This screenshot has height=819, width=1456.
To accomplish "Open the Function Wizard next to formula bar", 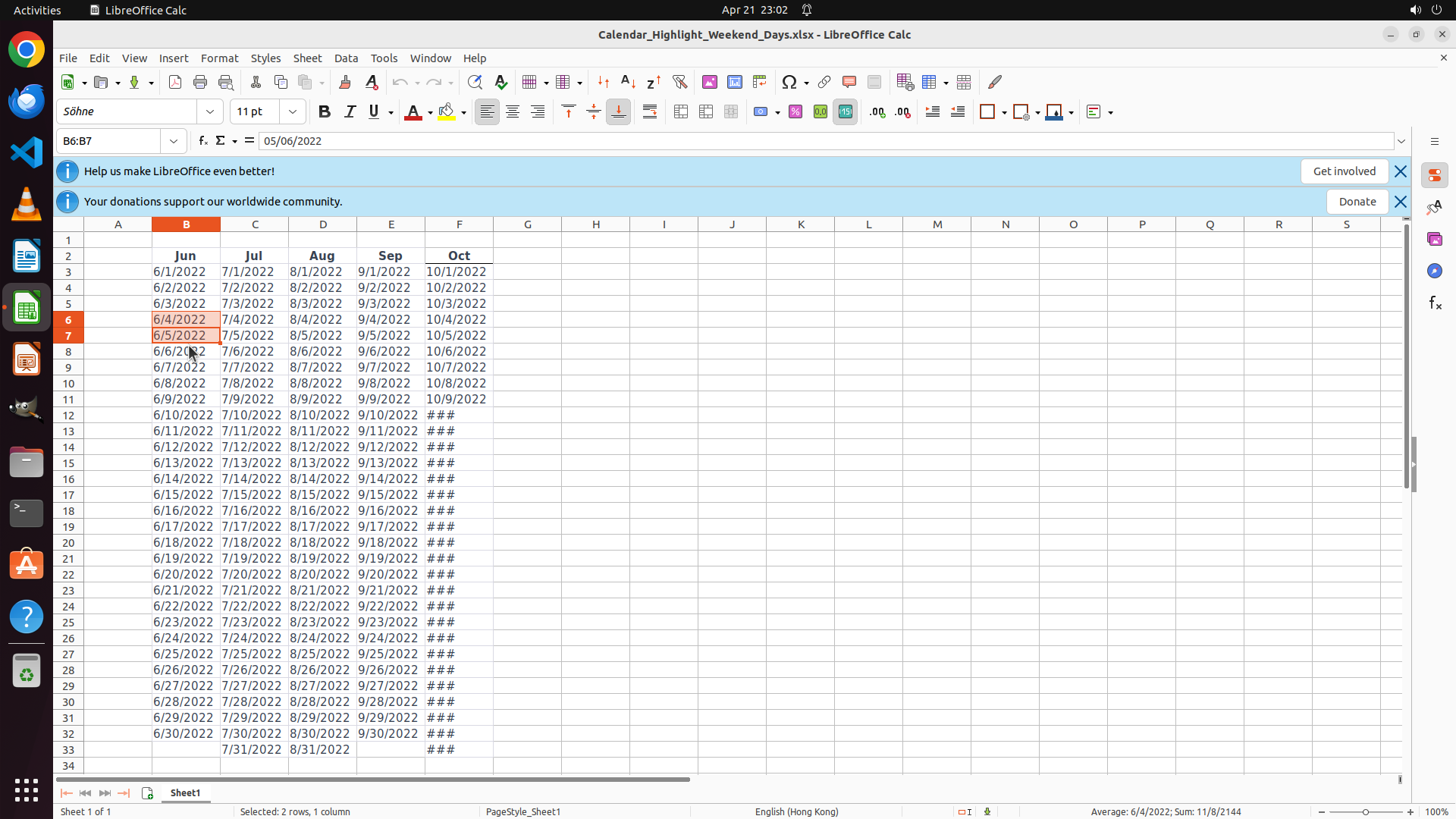I will (203, 141).
